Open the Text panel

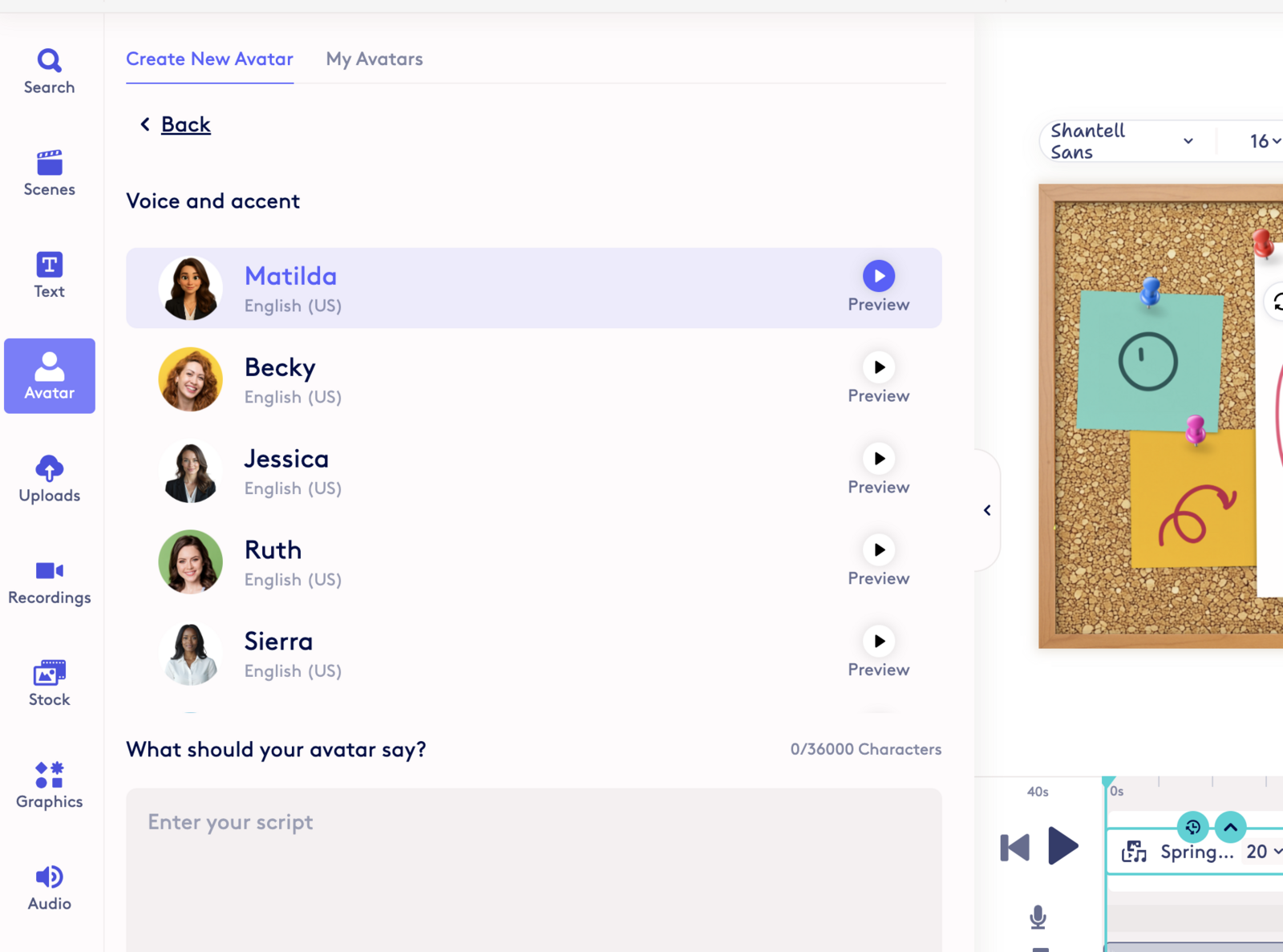coord(49,275)
